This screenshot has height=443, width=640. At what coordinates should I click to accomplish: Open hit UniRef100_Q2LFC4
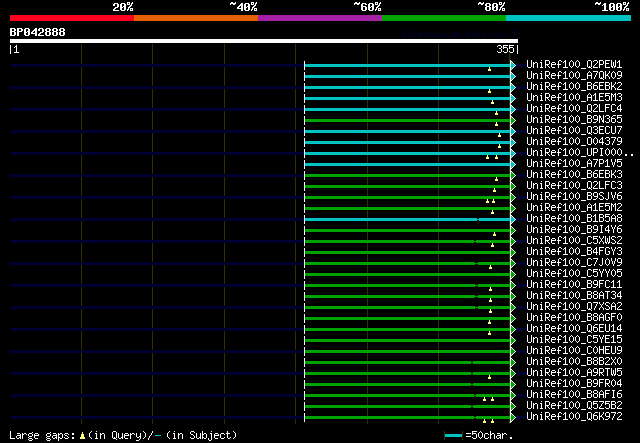point(574,109)
